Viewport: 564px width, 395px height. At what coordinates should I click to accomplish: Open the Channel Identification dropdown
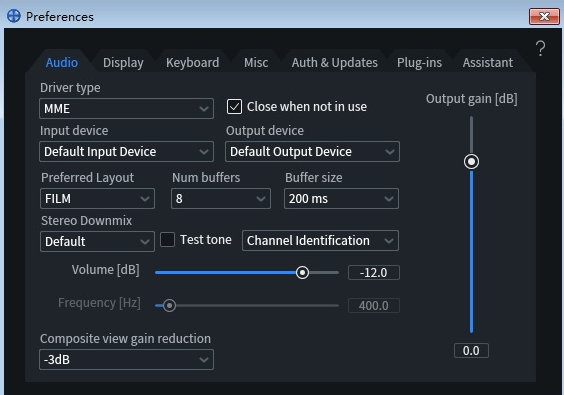click(320, 240)
